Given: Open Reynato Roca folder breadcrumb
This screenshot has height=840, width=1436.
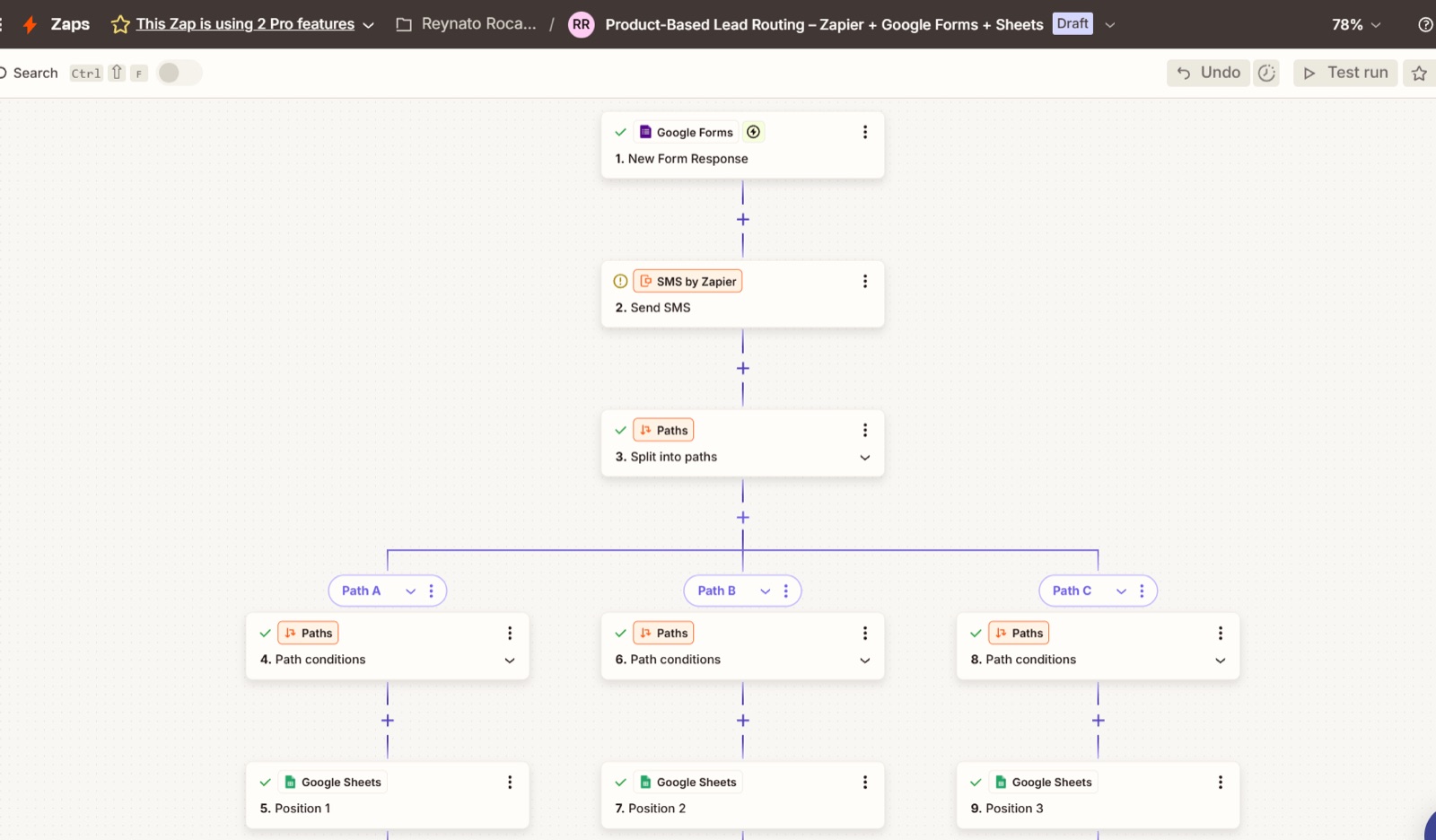Looking at the screenshot, I should 478,24.
